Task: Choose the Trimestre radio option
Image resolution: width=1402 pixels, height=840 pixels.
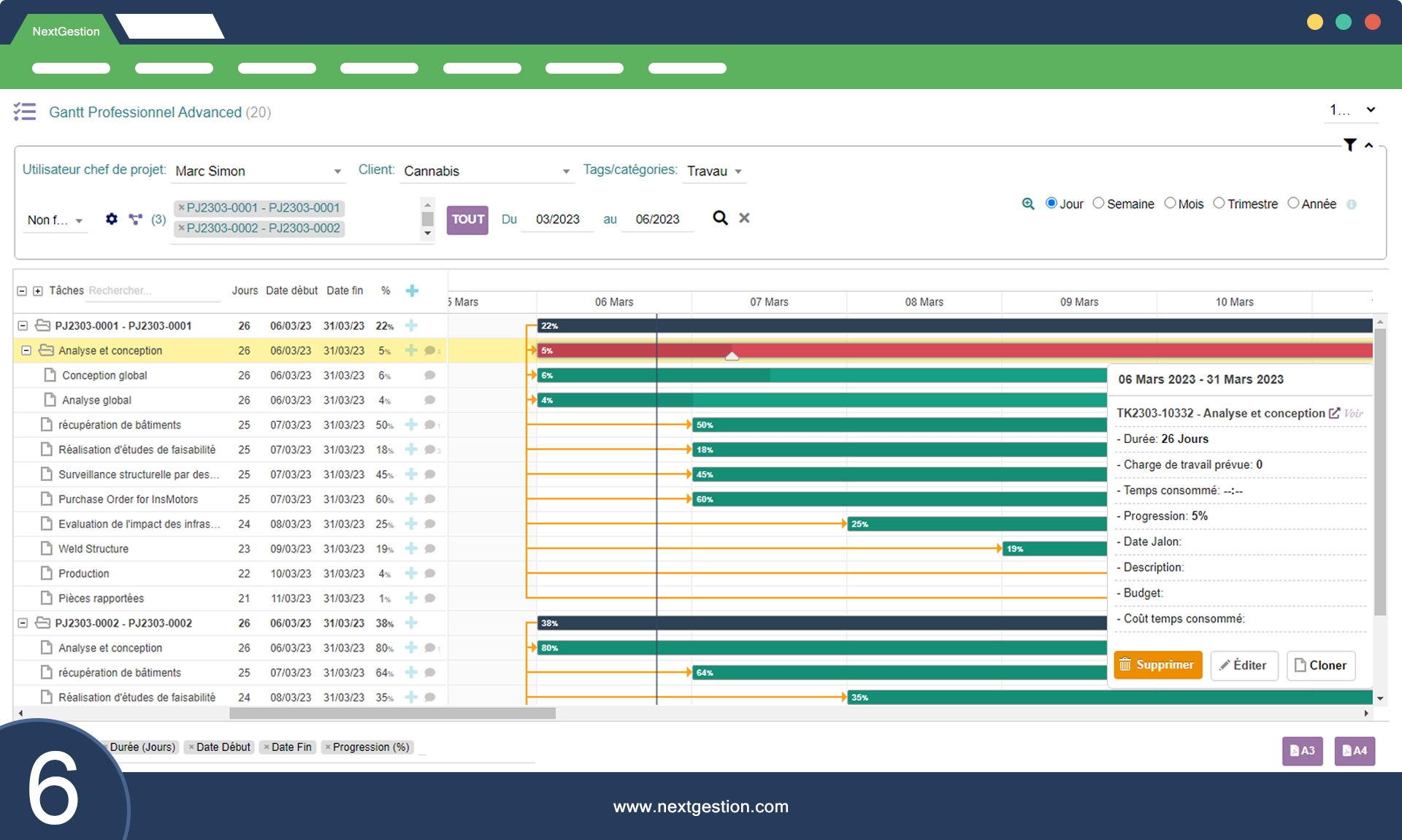Action: tap(1219, 204)
